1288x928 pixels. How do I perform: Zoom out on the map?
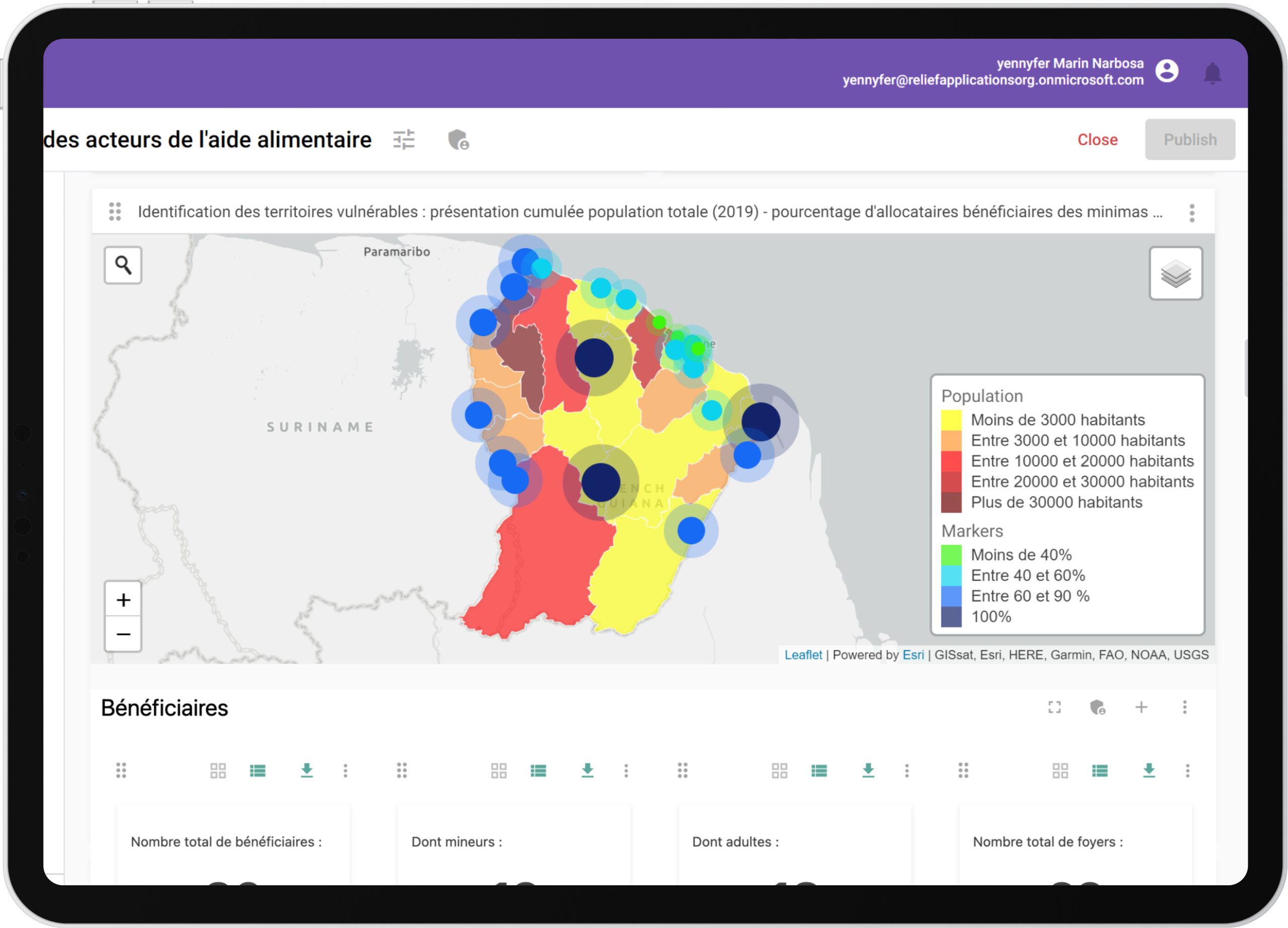click(x=123, y=634)
